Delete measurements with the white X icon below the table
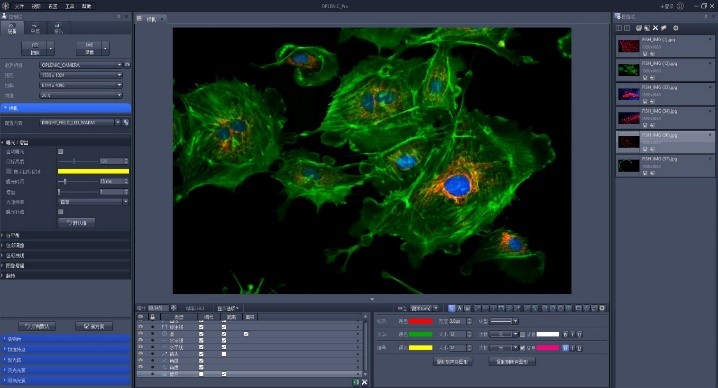Screen dimensions: 718x388 tap(364, 382)
